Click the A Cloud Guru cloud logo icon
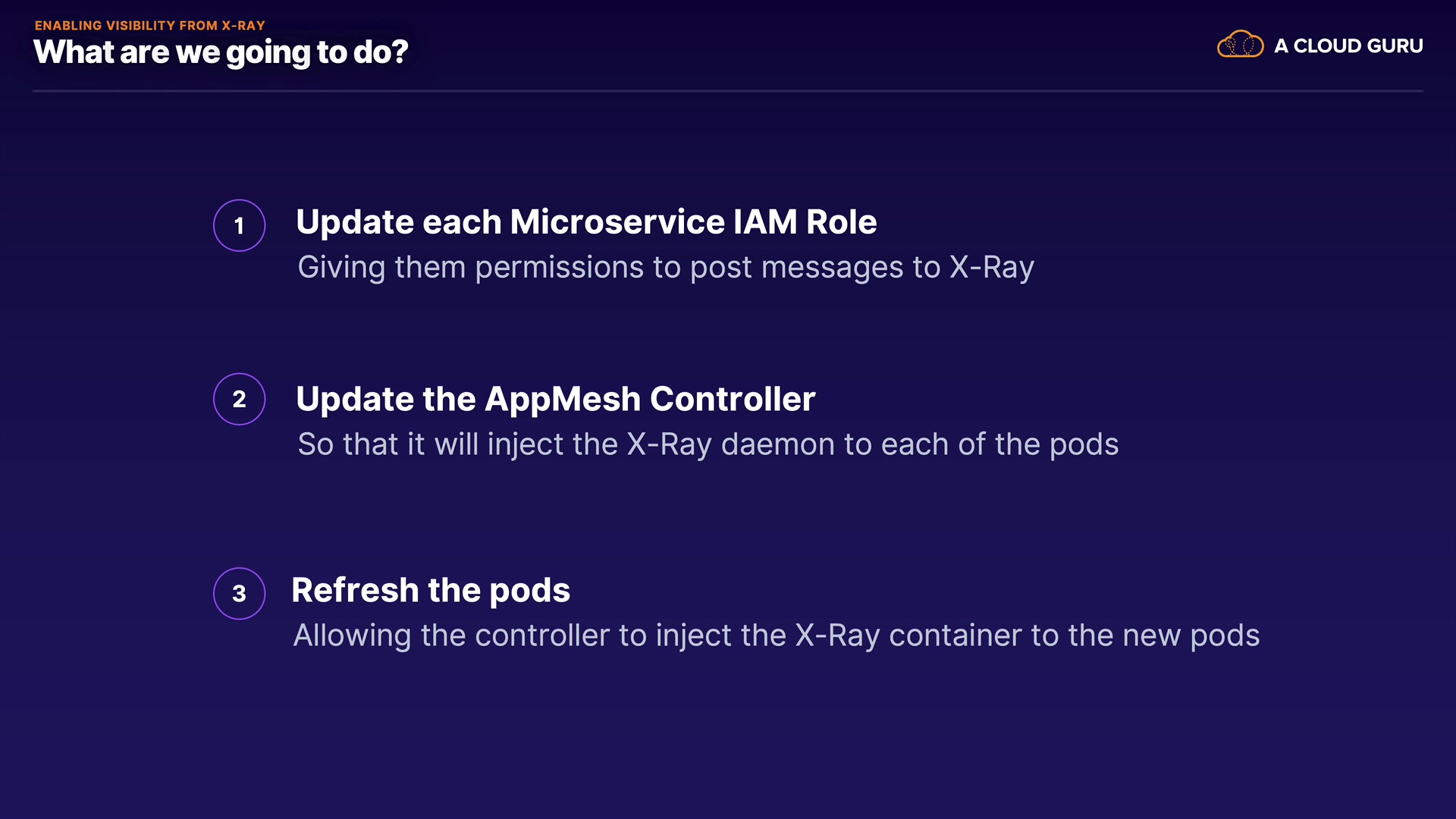1456x819 pixels. point(1240,45)
